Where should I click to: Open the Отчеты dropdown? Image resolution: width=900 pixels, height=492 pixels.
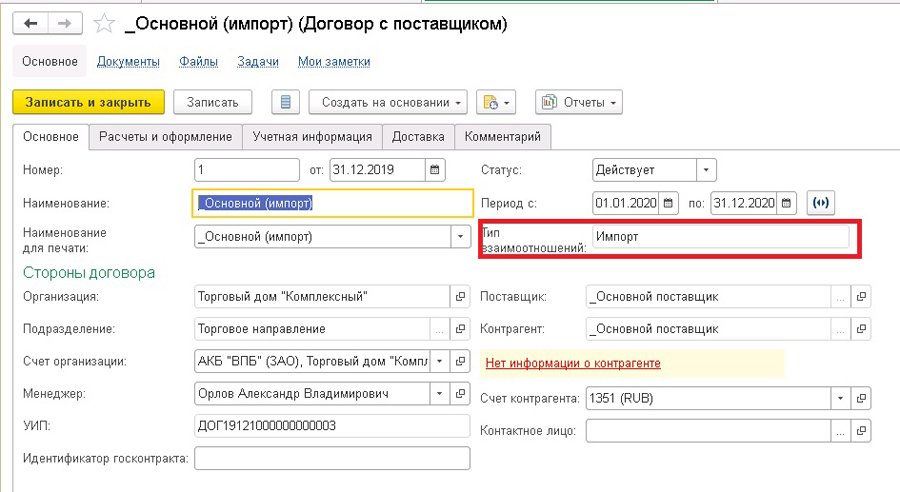coord(580,102)
